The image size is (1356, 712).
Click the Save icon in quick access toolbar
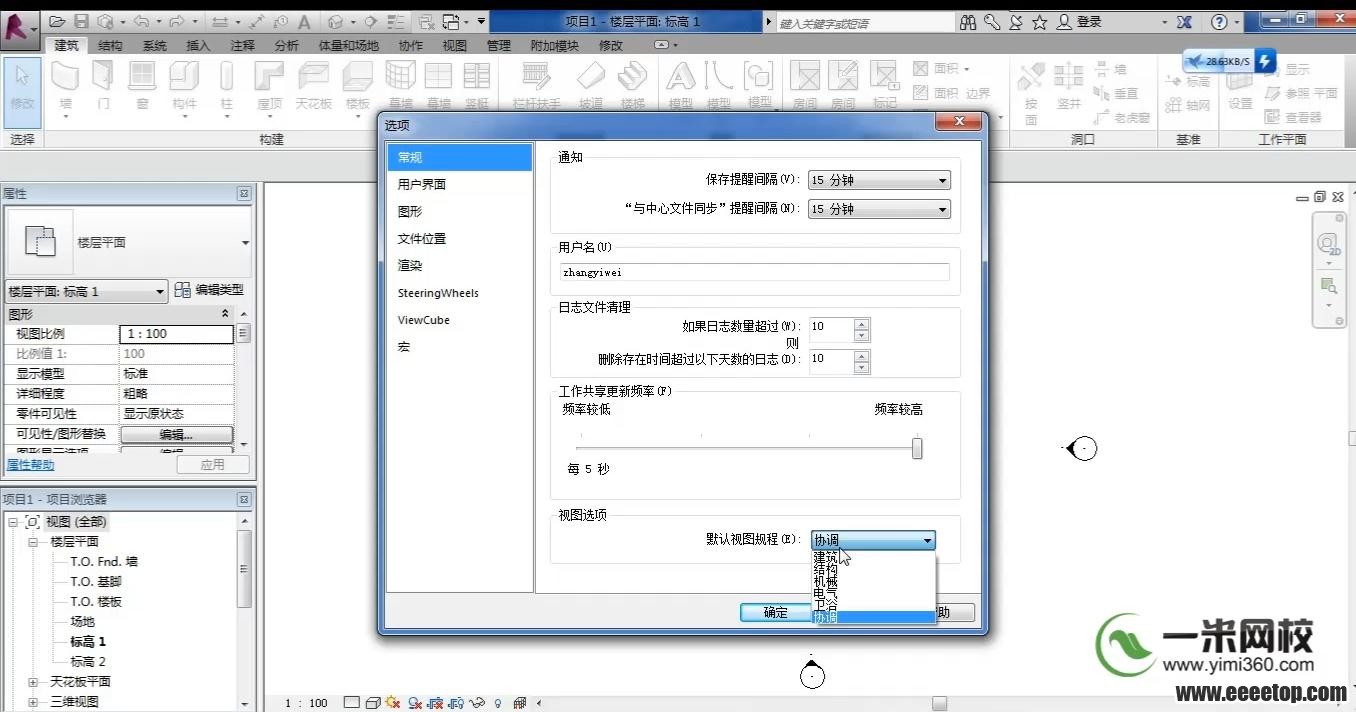[81, 21]
